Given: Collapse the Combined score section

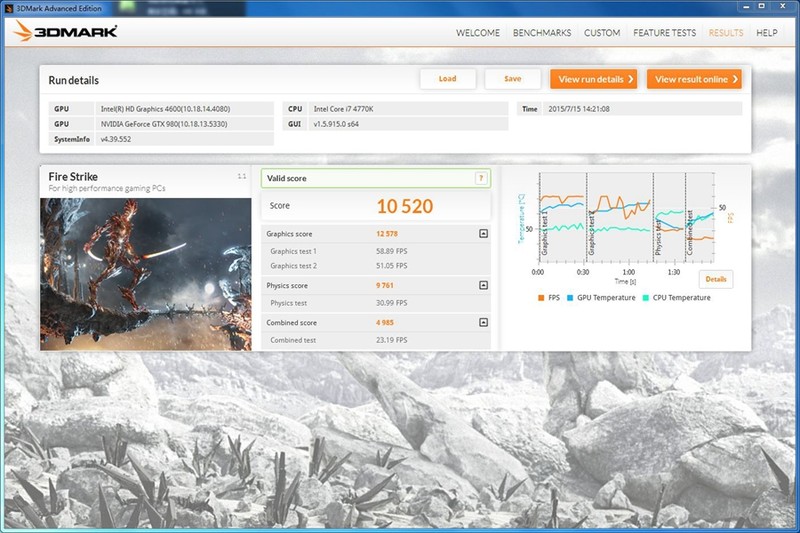Looking at the screenshot, I should point(483,322).
